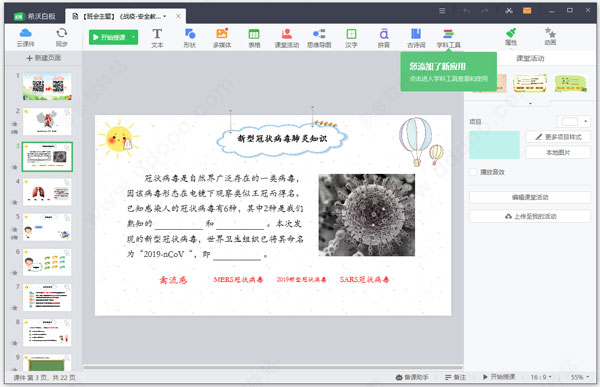Select the 文本 text tool
The width and height of the screenshot is (600, 387).
[x=157, y=38]
